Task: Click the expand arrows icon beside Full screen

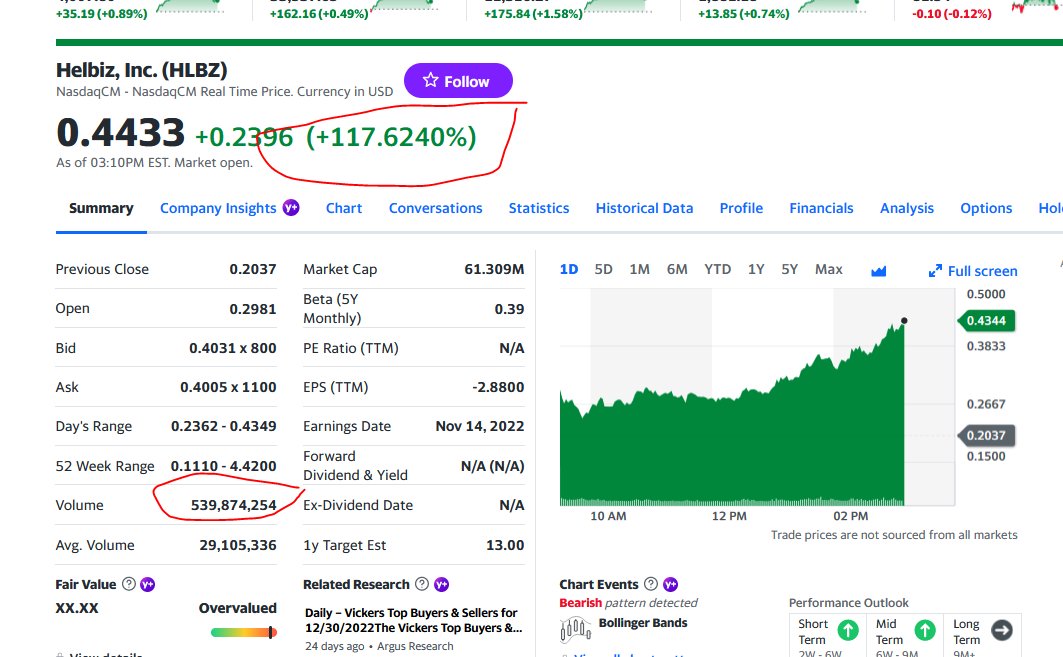Action: pyautogui.click(x=936, y=271)
